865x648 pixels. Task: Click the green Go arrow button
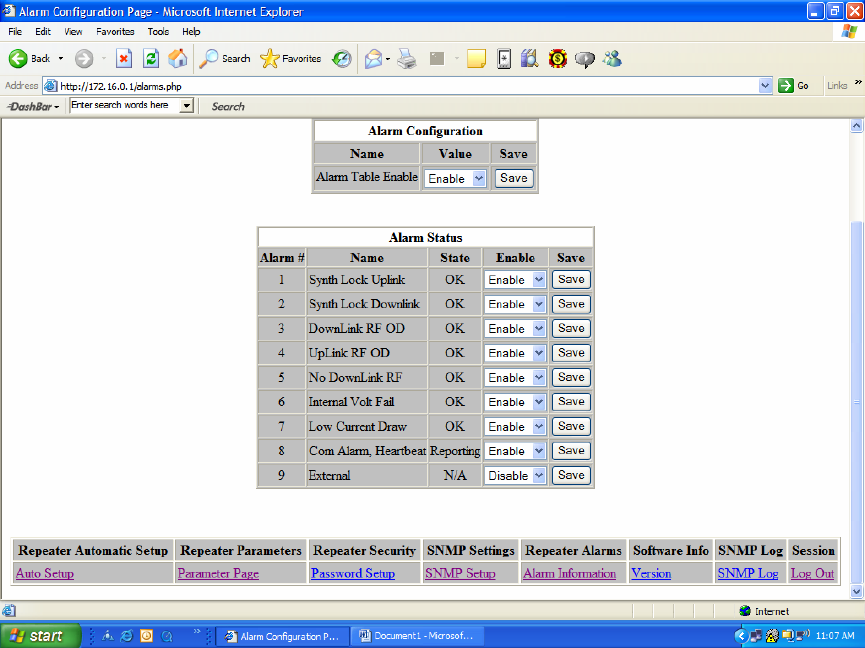(x=786, y=85)
